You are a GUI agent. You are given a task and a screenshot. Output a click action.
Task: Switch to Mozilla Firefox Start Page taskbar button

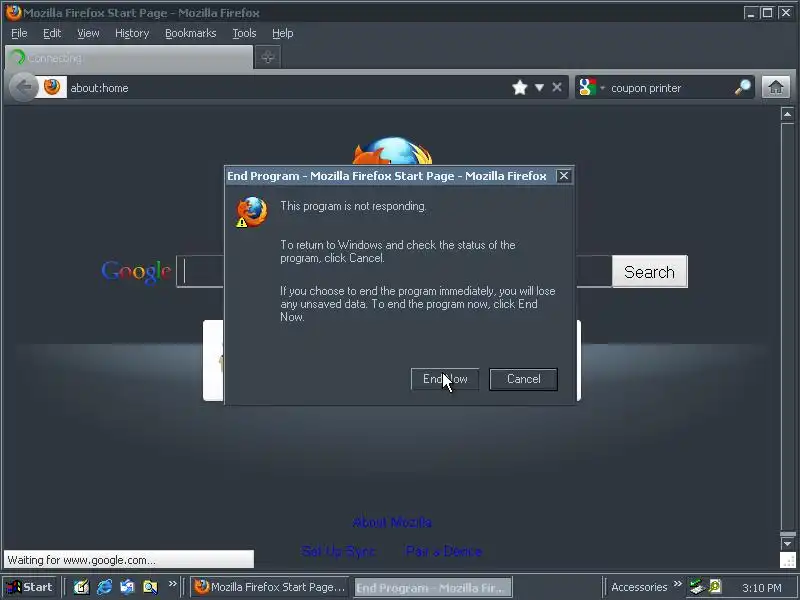pyautogui.click(x=270, y=587)
